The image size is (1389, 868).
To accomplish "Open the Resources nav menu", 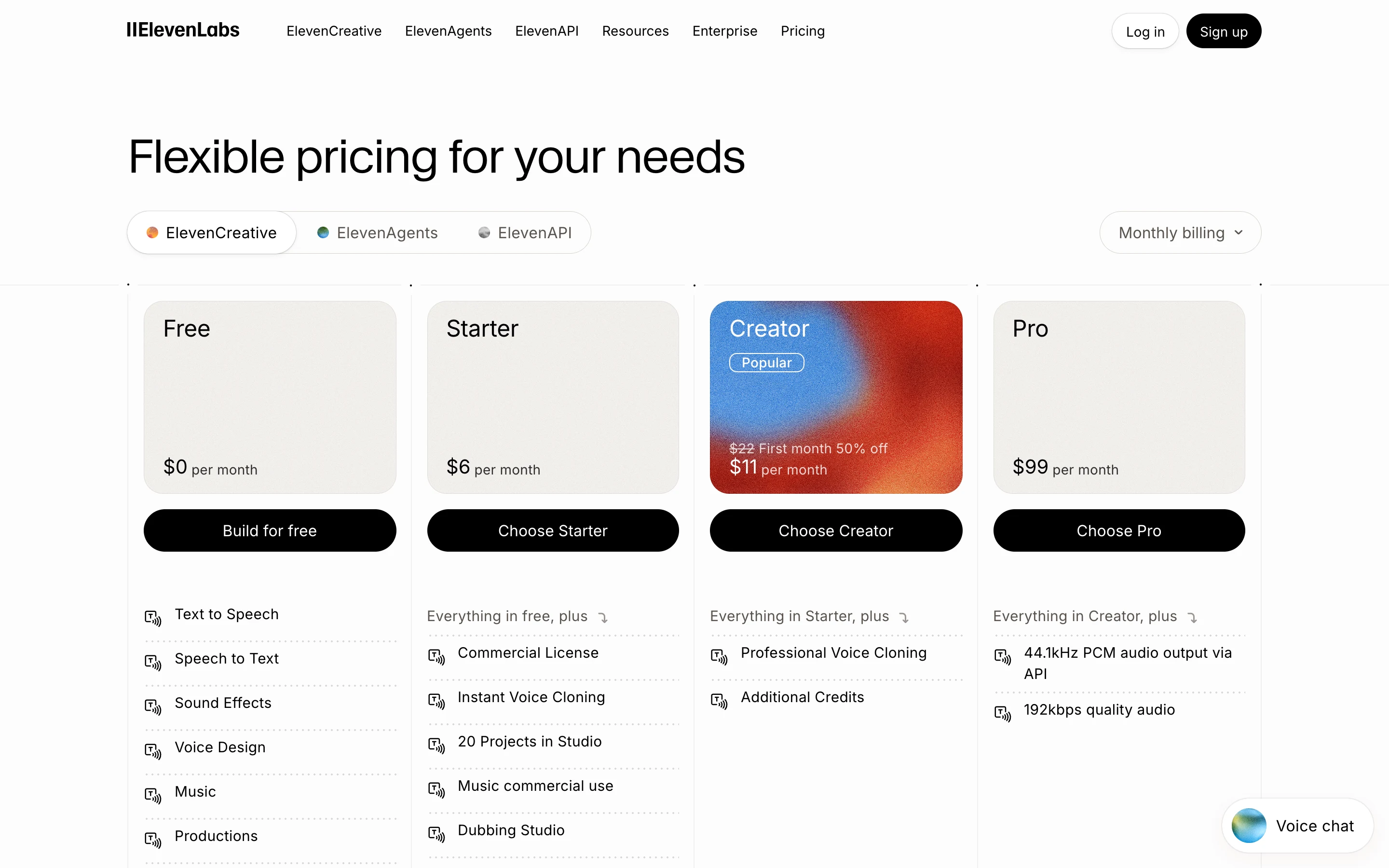I will tap(635, 31).
